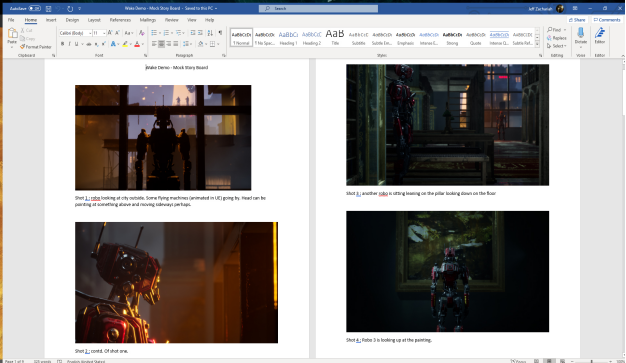
Task: Click the Undo arrow in title bar
Action: tap(58, 8)
